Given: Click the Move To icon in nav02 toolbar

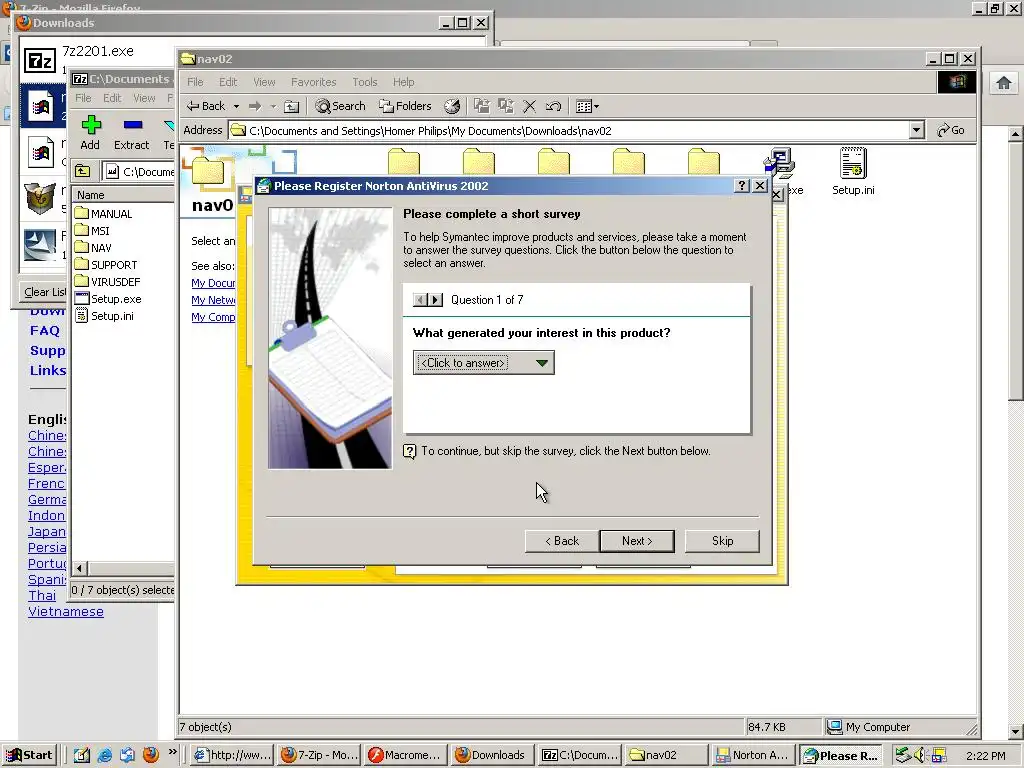Looking at the screenshot, I should coord(482,106).
